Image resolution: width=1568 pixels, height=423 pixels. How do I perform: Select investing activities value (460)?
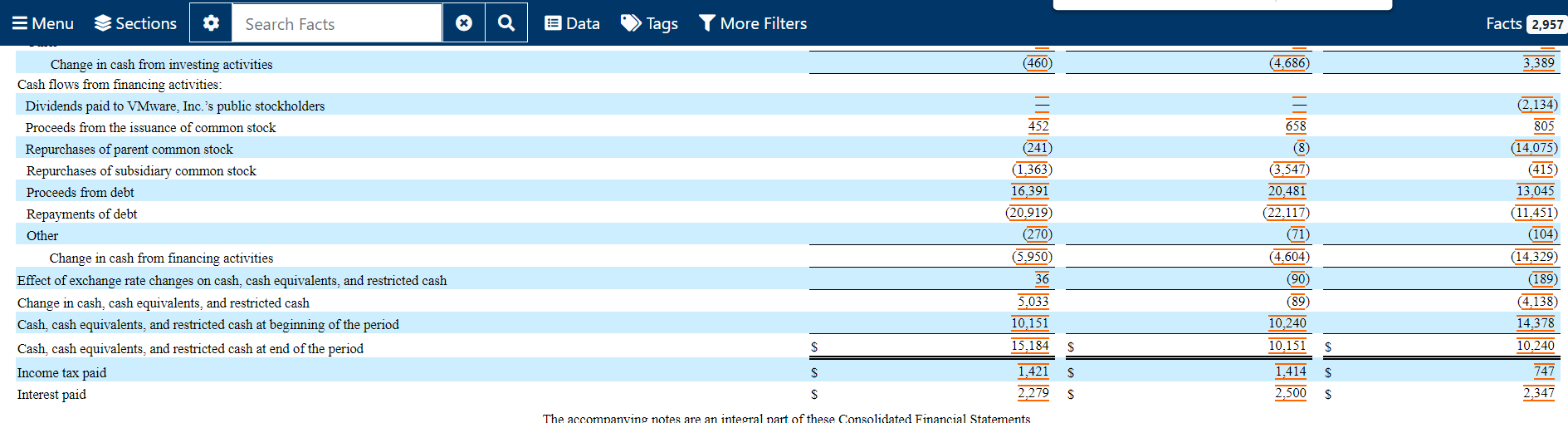[x=1037, y=62]
